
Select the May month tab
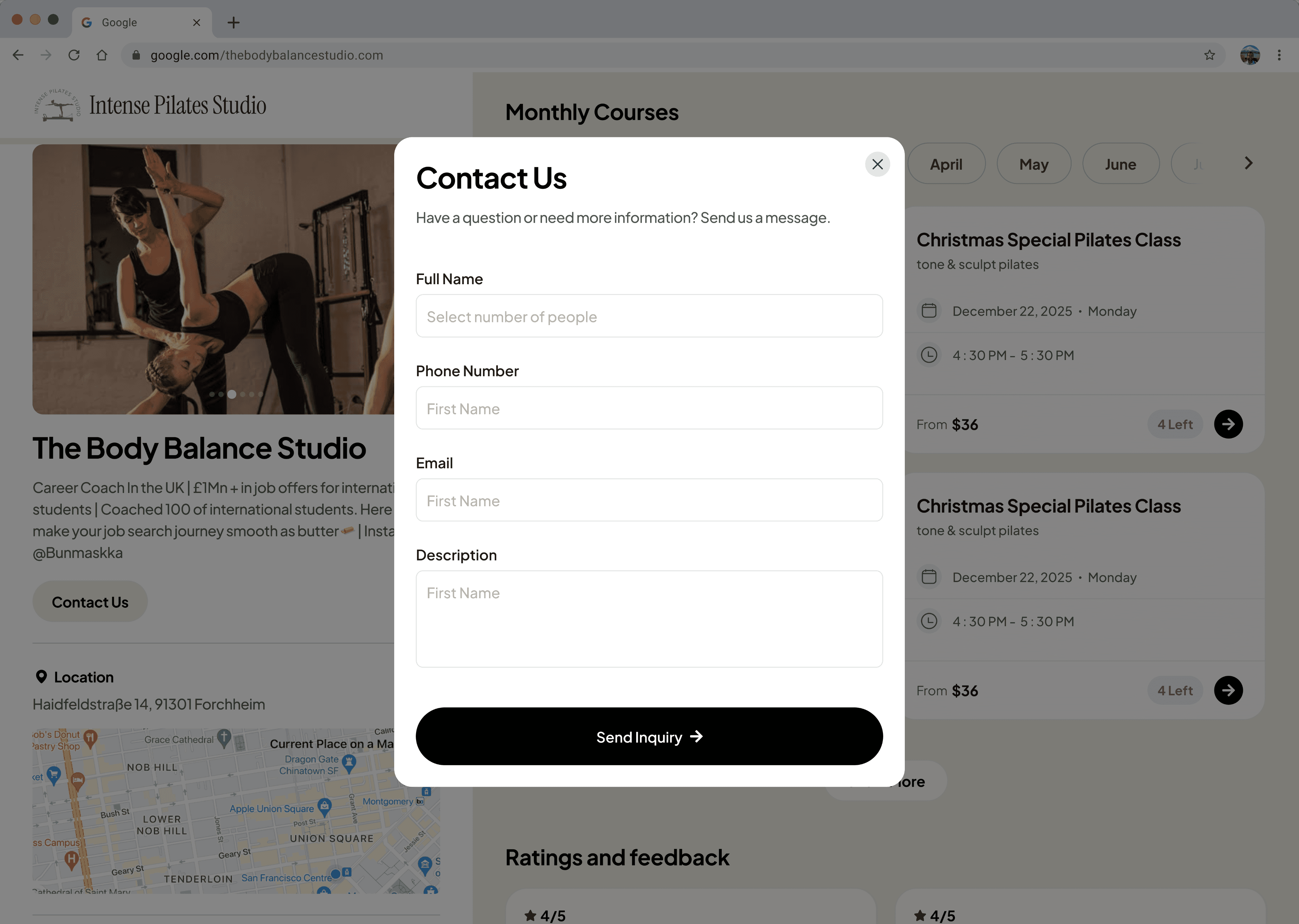coord(1034,164)
